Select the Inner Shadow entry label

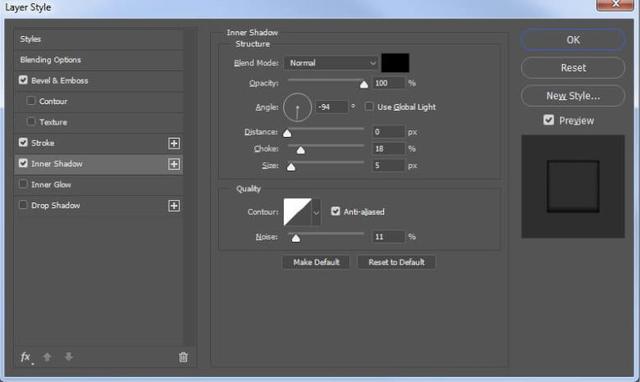coord(57,164)
